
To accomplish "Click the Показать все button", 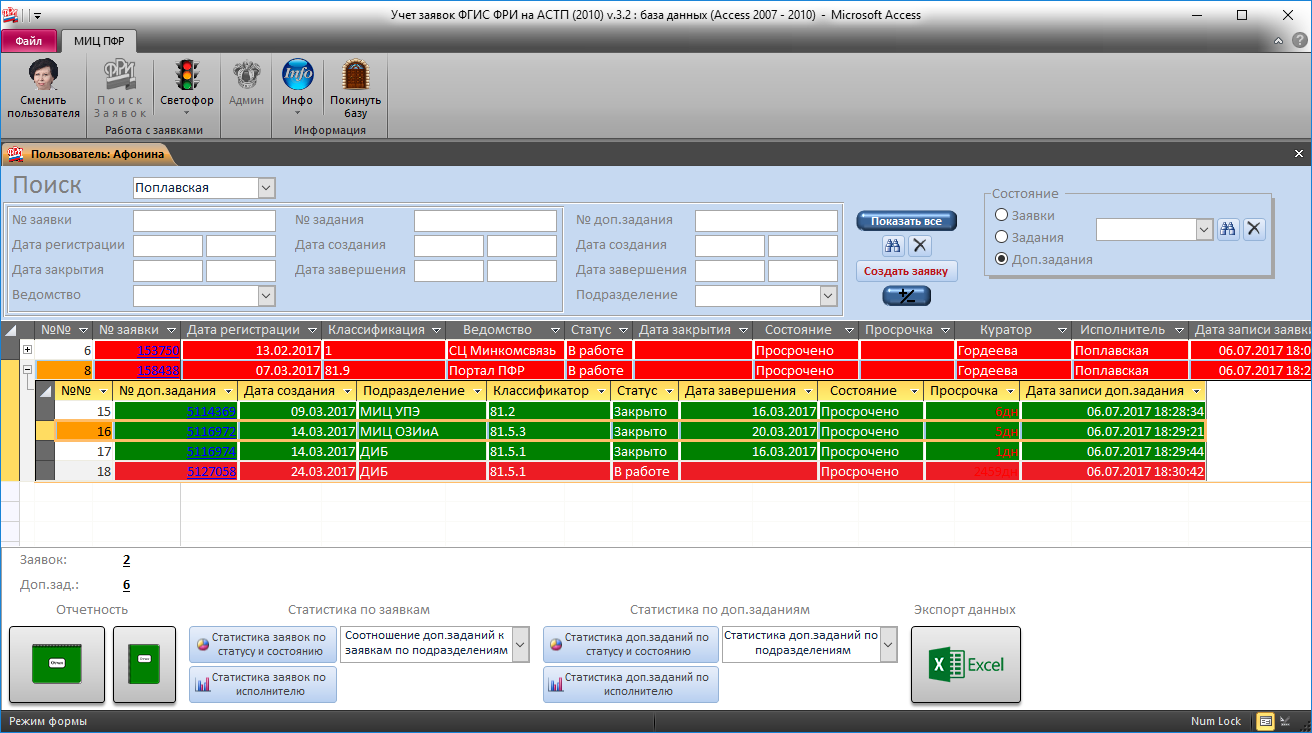I will point(906,221).
